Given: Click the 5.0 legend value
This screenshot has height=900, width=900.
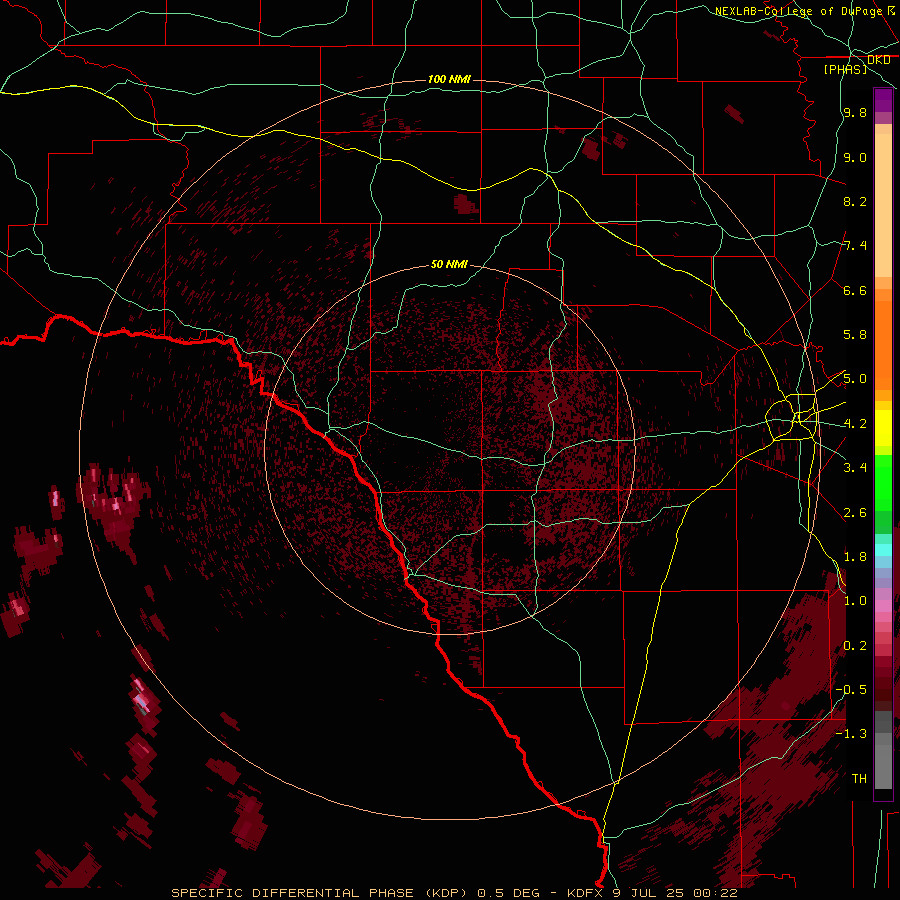Looking at the screenshot, I should click(855, 379).
